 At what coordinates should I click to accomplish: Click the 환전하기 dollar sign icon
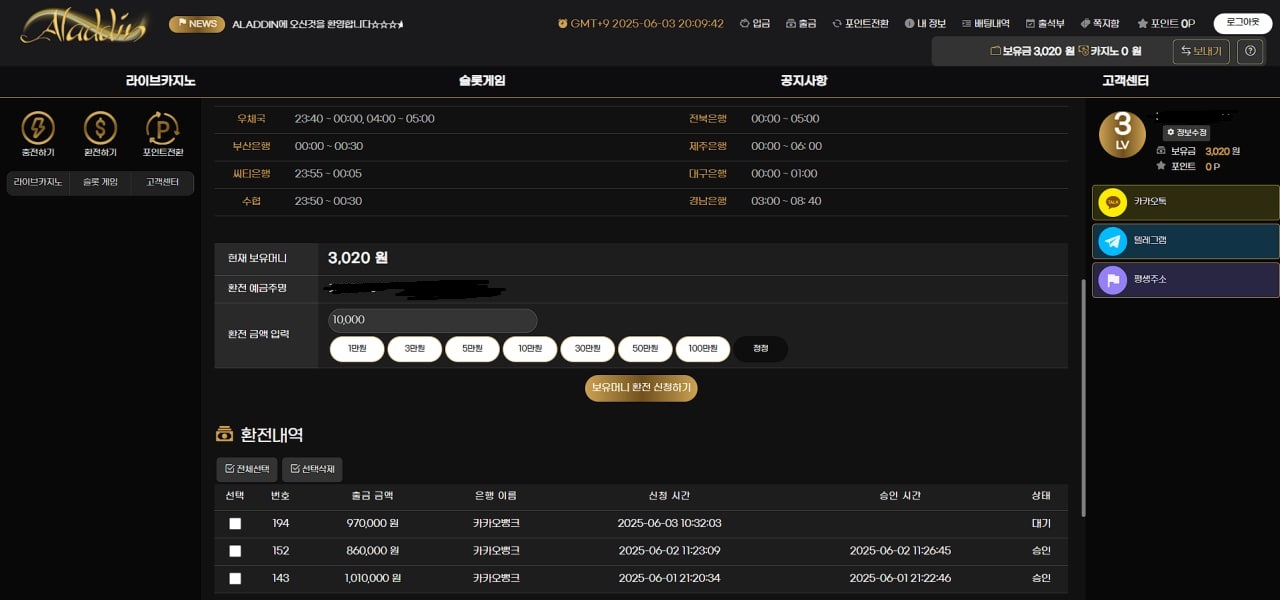pyautogui.click(x=100, y=128)
